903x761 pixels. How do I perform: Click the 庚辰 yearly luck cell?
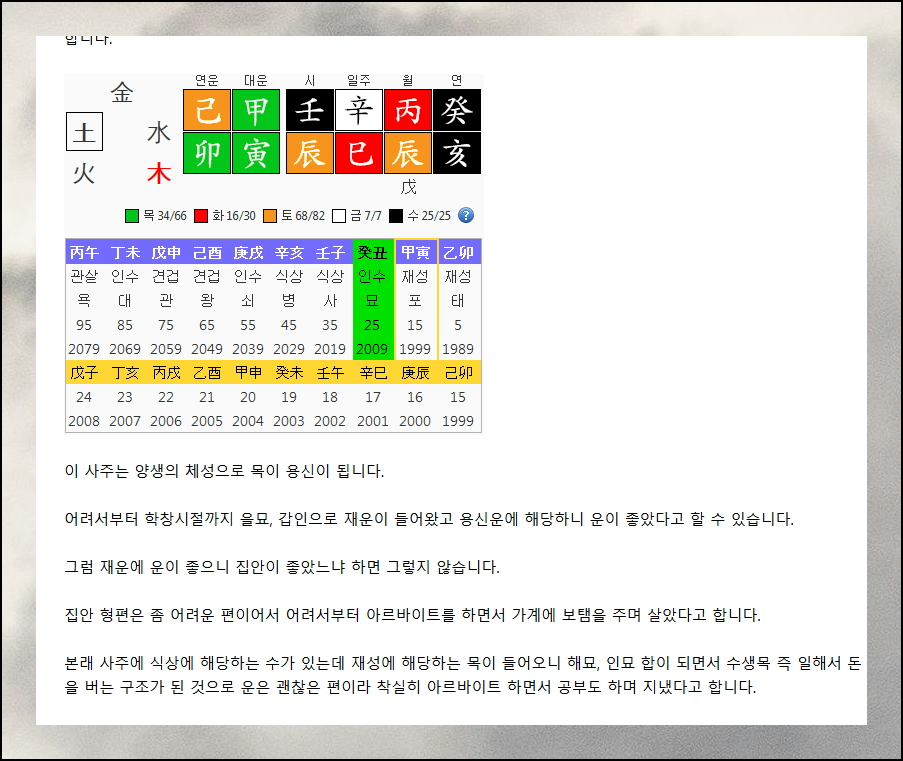click(x=415, y=373)
